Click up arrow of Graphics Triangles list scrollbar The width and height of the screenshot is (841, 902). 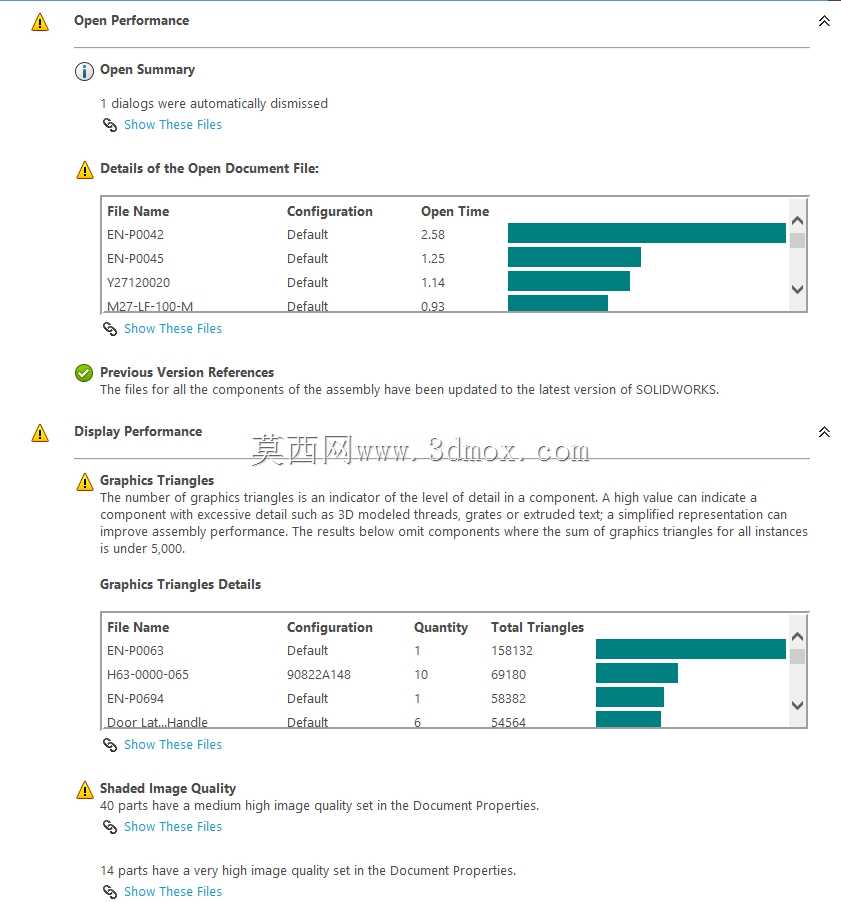pyautogui.click(x=797, y=636)
